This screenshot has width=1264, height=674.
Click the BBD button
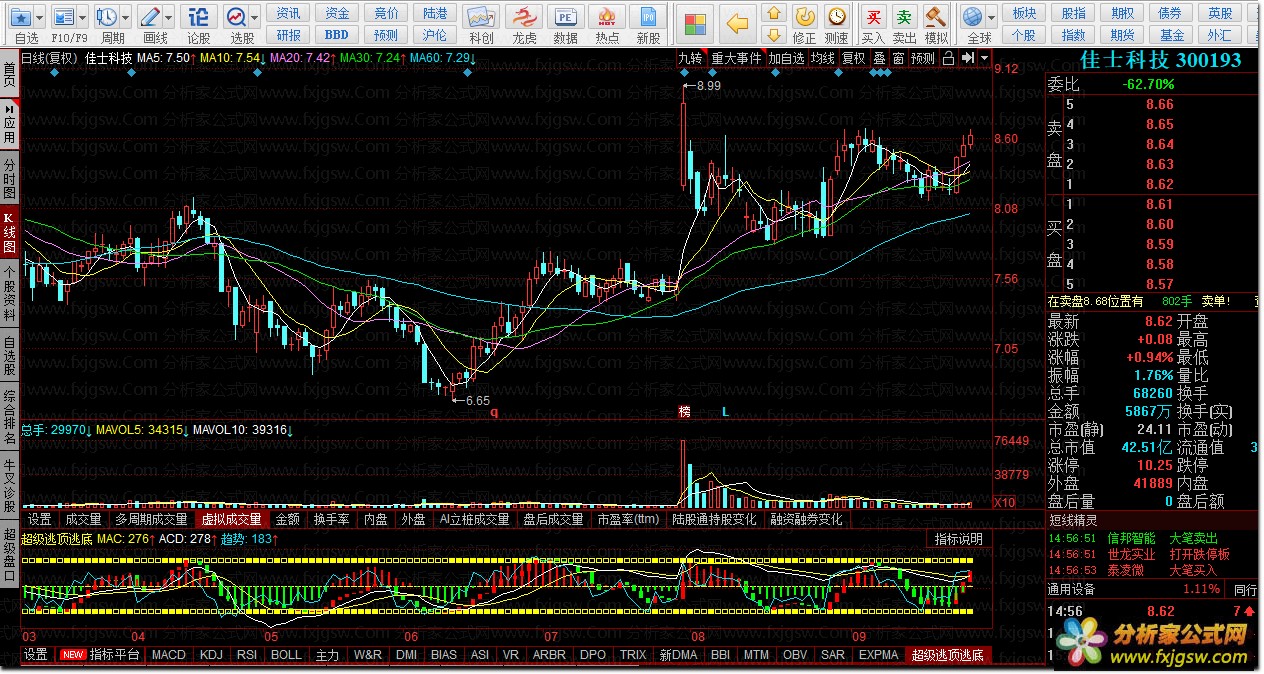coord(337,35)
